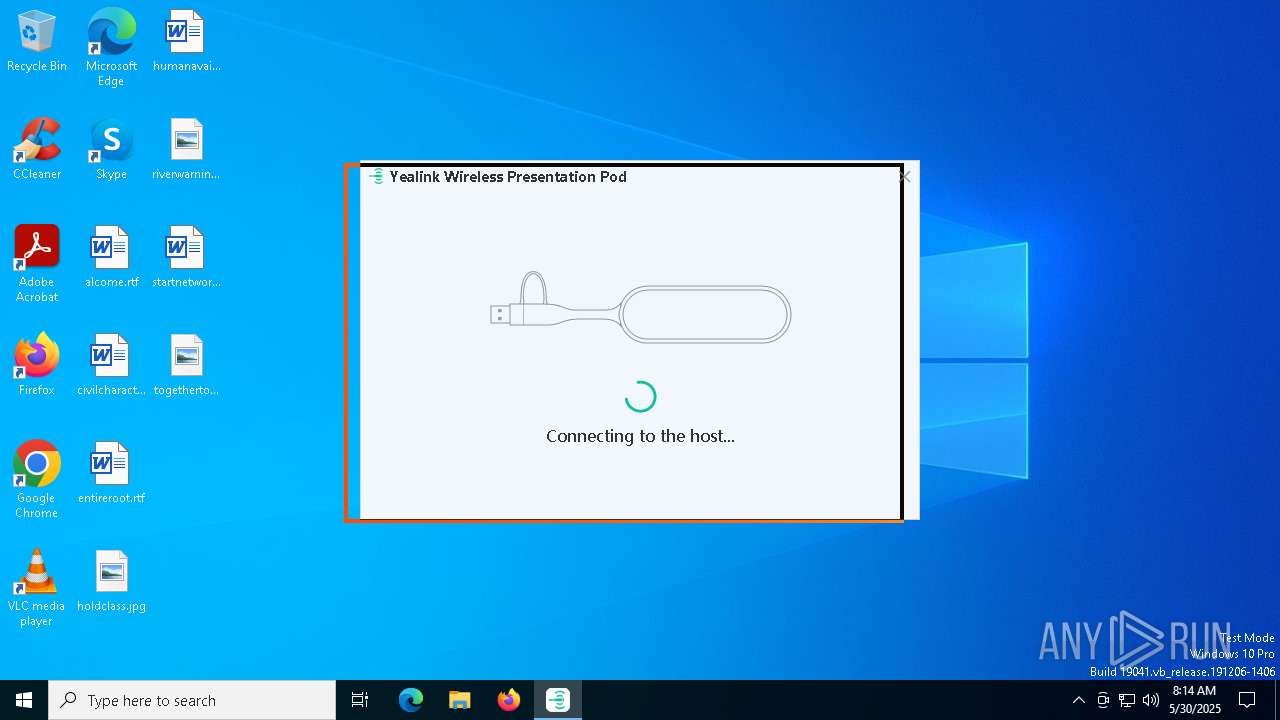Open Edge from the taskbar
This screenshot has height=720, width=1280.
point(411,700)
